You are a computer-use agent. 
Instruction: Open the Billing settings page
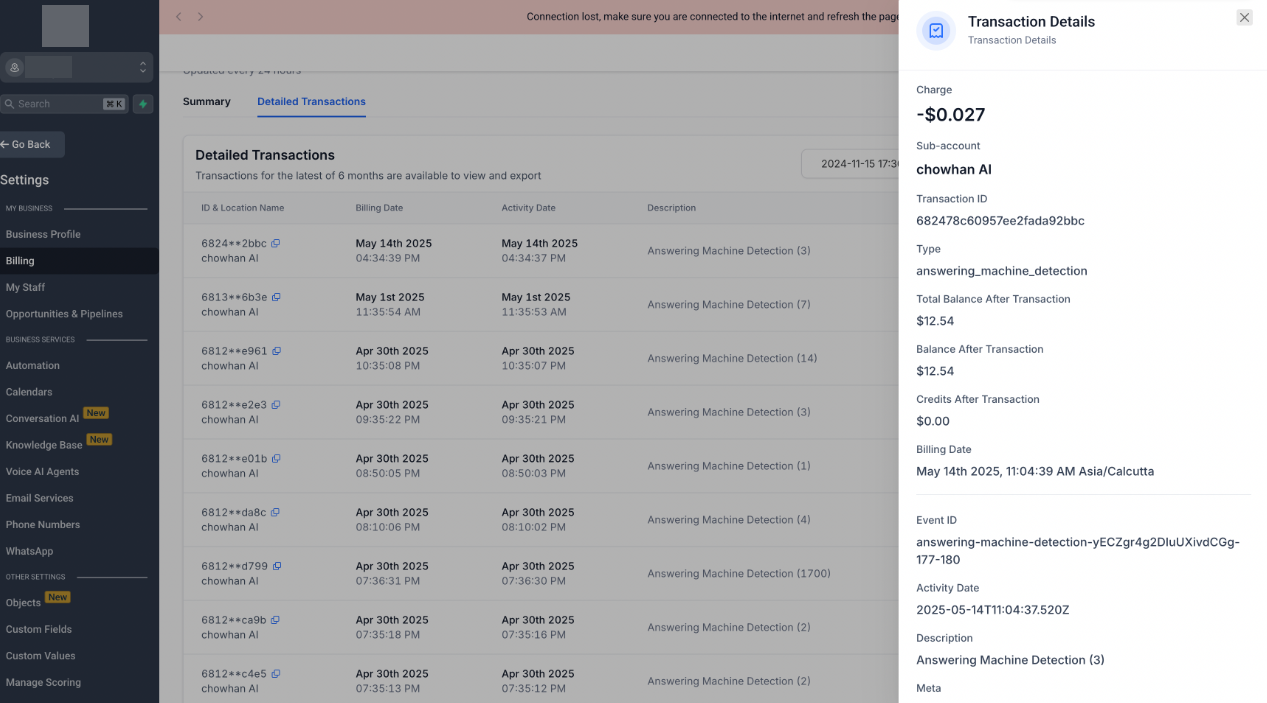pos(79,261)
